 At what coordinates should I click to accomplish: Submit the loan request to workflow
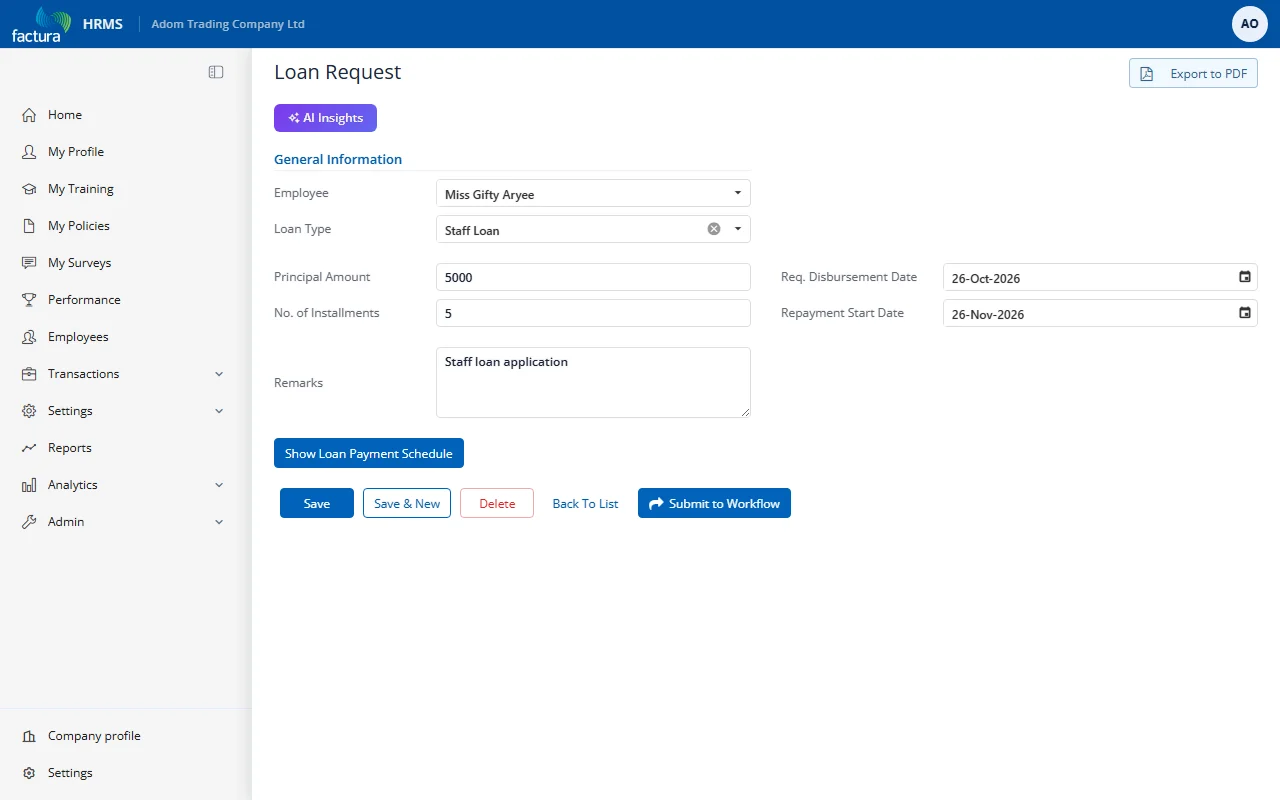714,503
